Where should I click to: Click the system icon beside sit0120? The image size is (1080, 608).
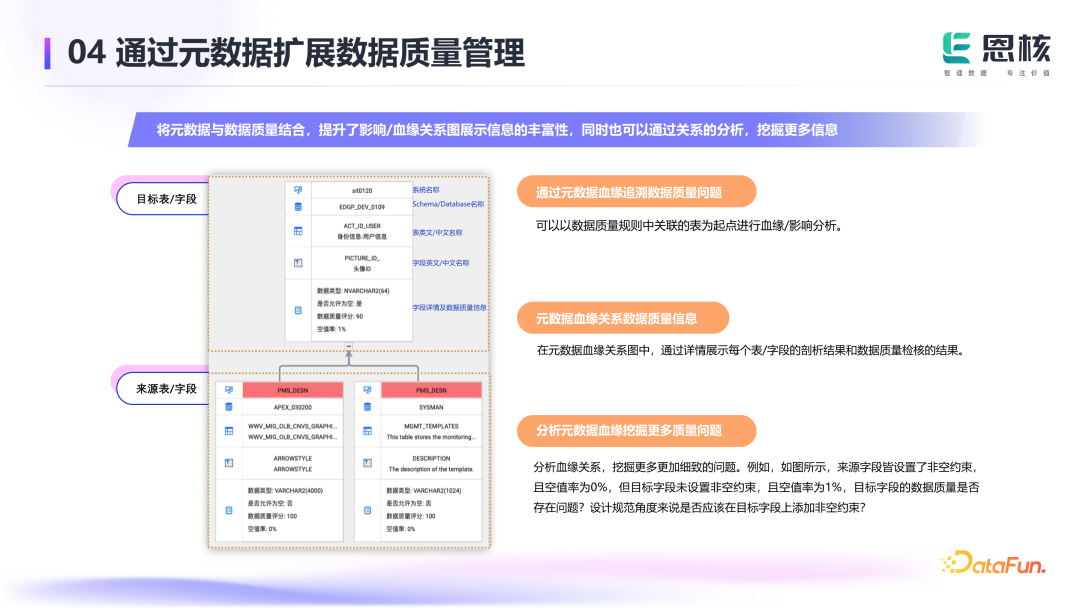298,190
